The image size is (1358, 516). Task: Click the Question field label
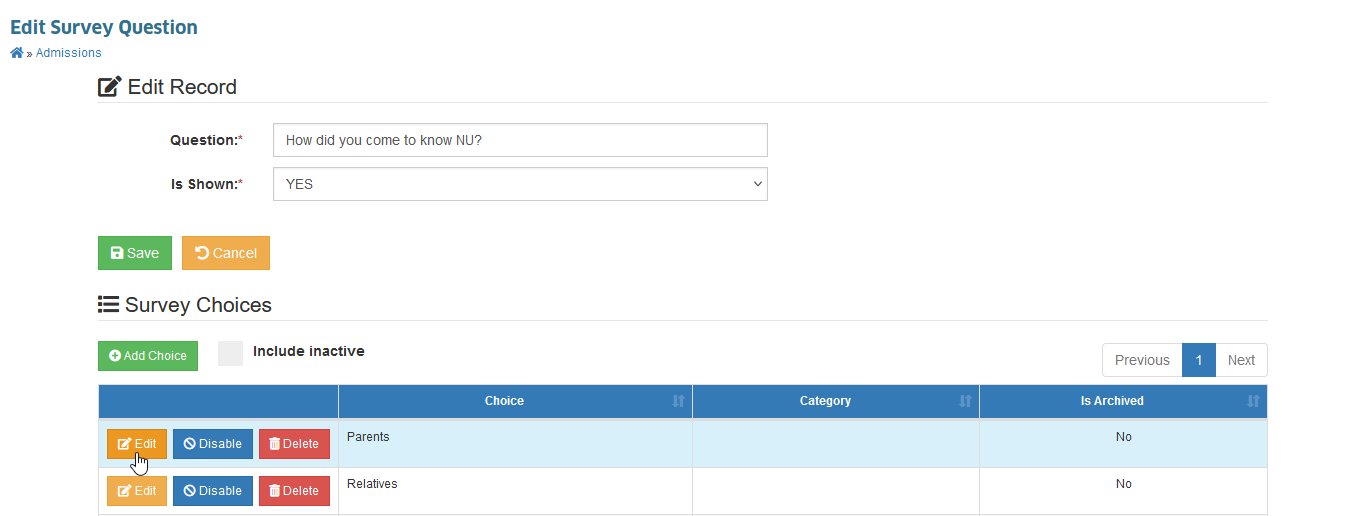click(x=206, y=140)
